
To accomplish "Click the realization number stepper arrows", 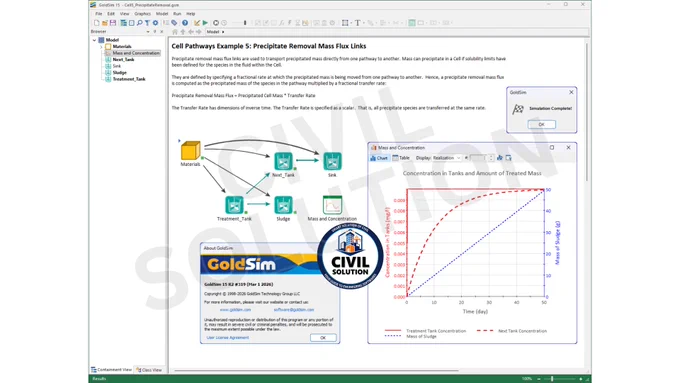I will [491, 158].
